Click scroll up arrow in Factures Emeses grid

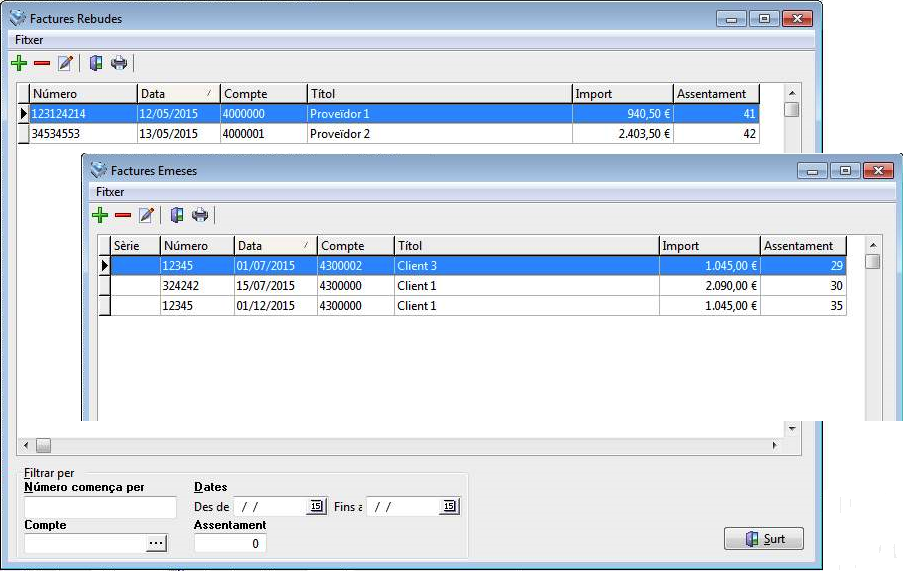point(873,245)
